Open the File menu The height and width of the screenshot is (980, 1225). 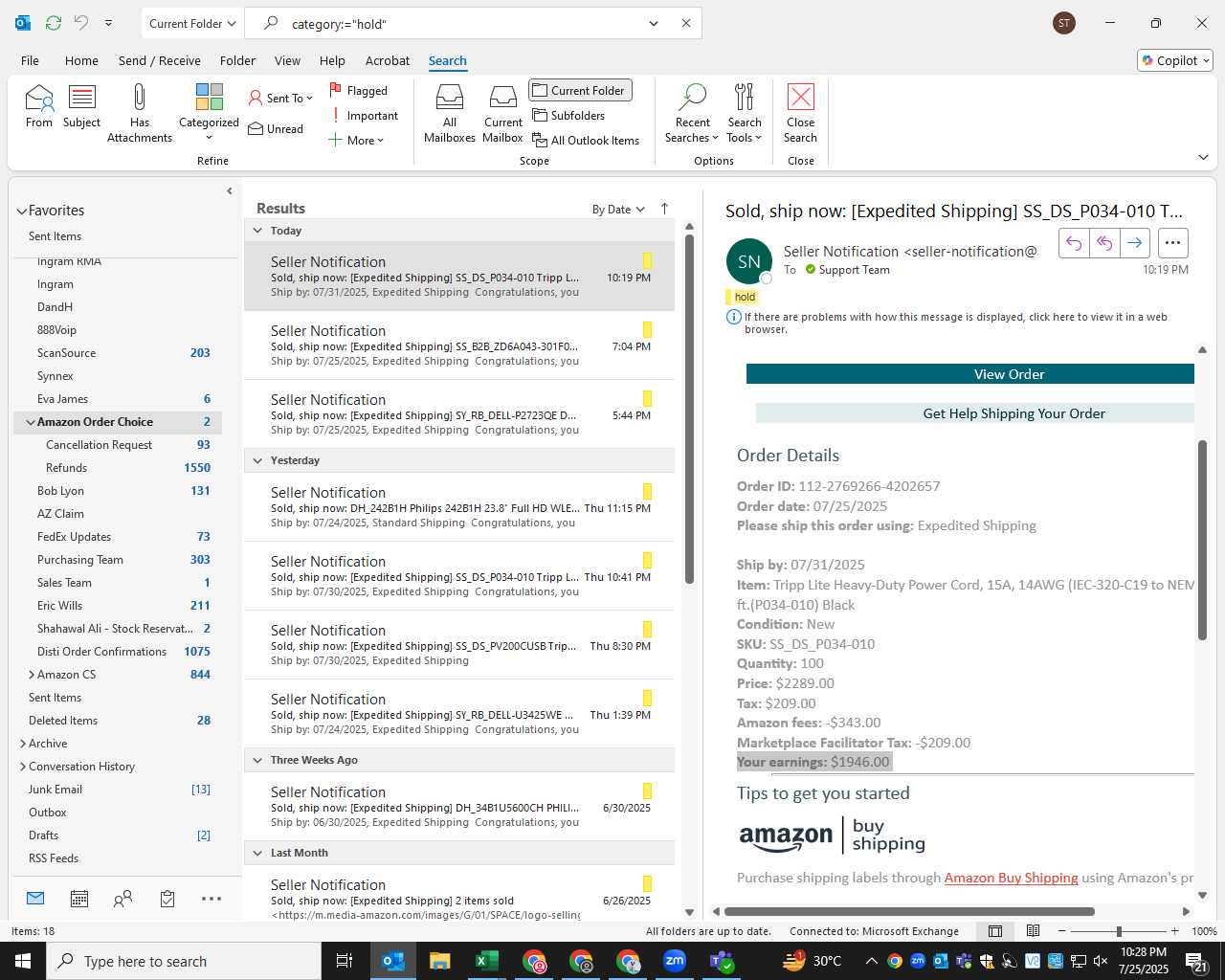pos(31,60)
